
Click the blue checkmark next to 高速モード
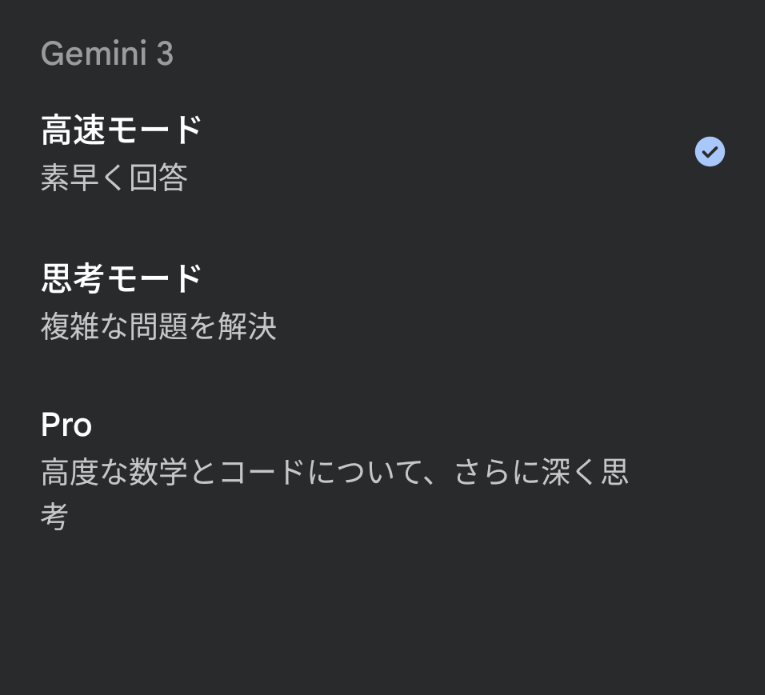(709, 152)
